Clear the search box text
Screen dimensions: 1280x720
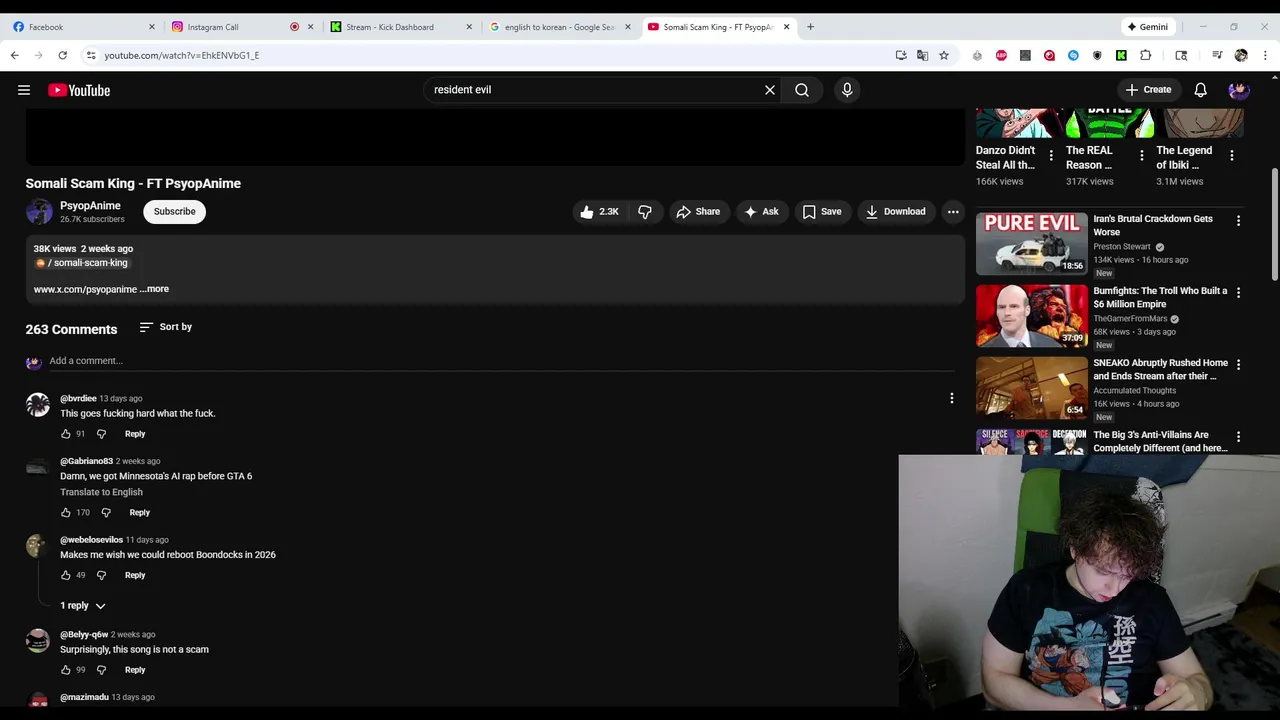tap(770, 90)
